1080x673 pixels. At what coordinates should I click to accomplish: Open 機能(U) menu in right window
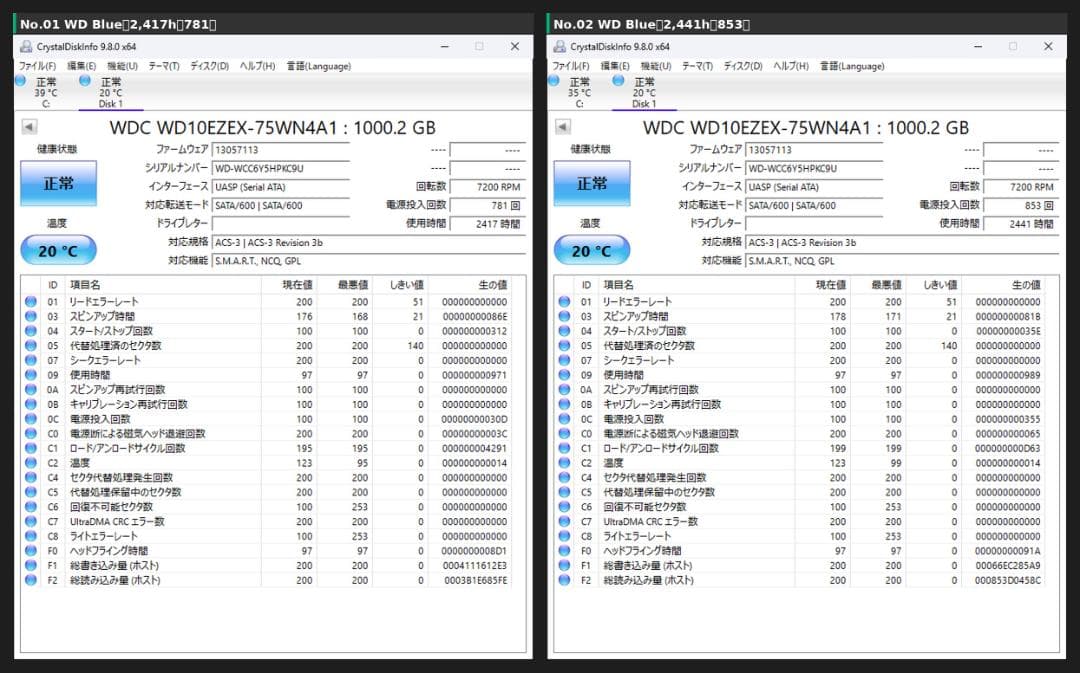tap(656, 66)
